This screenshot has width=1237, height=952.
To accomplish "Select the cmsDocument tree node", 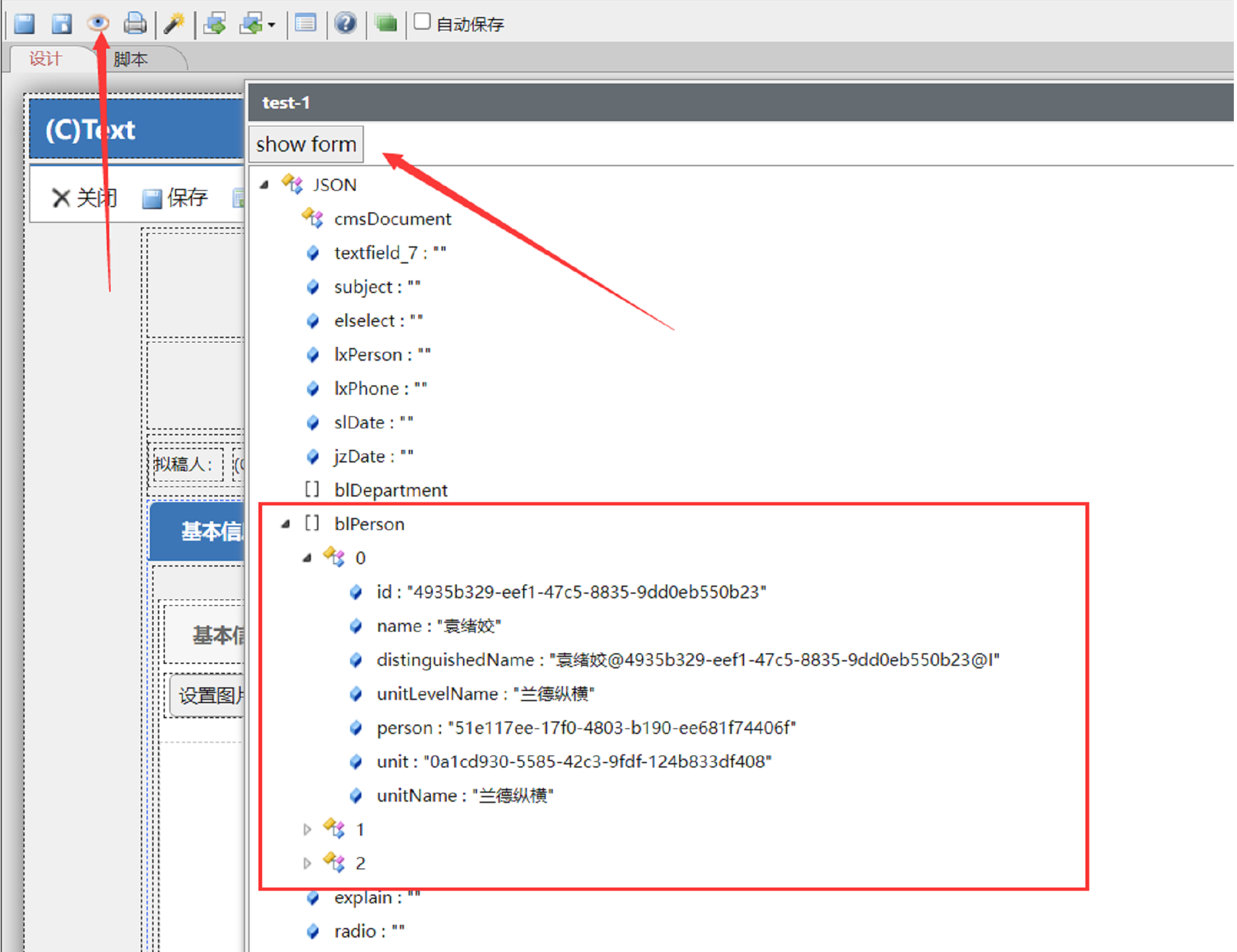I will tap(392, 219).
